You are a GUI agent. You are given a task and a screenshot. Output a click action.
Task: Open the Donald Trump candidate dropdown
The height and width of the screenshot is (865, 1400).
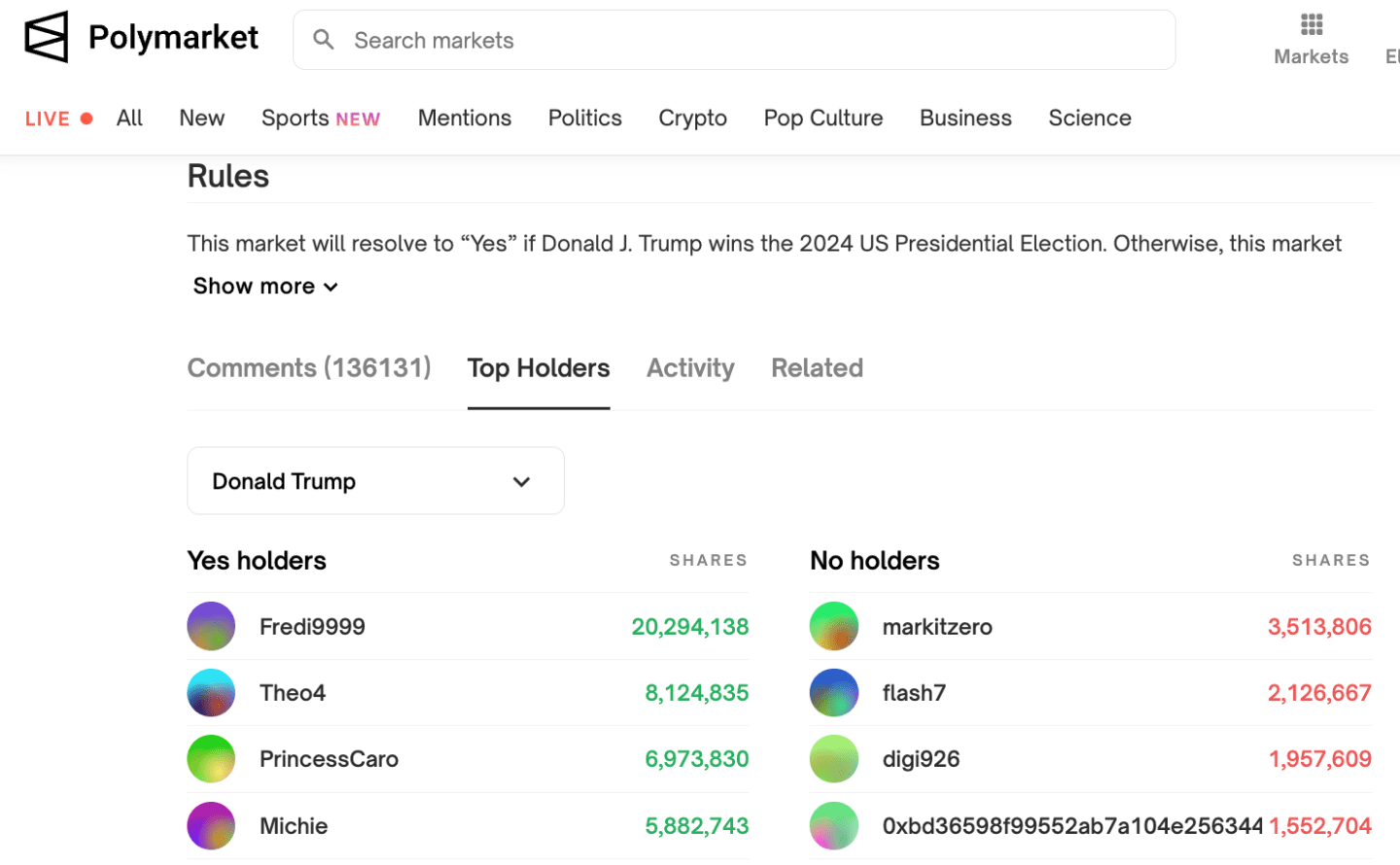375,481
